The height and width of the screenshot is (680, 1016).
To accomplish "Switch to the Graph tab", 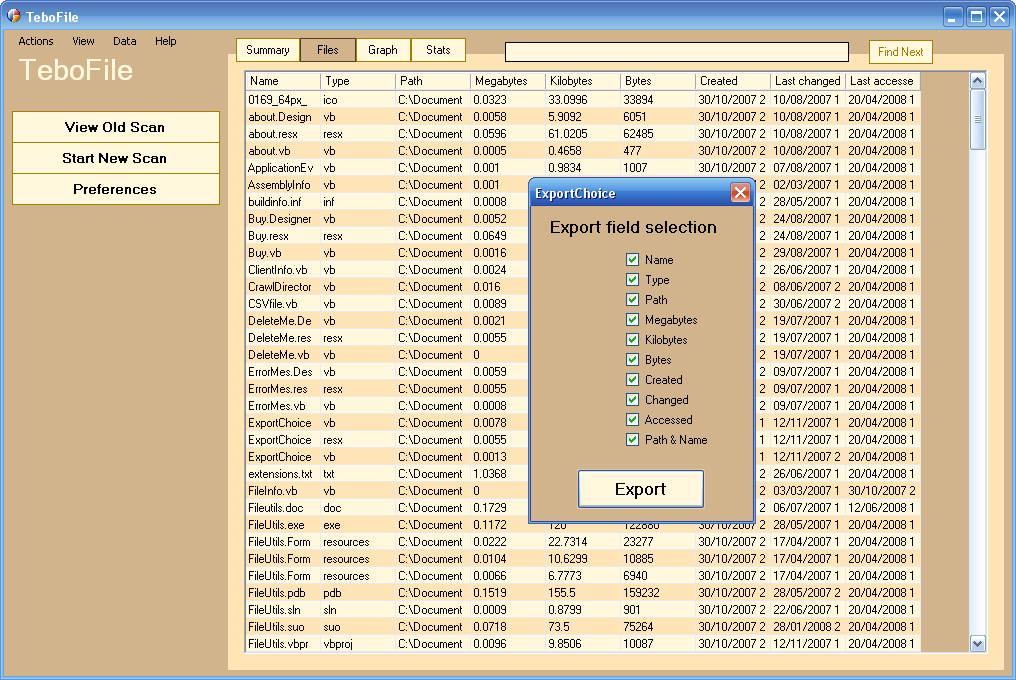I will pos(383,50).
